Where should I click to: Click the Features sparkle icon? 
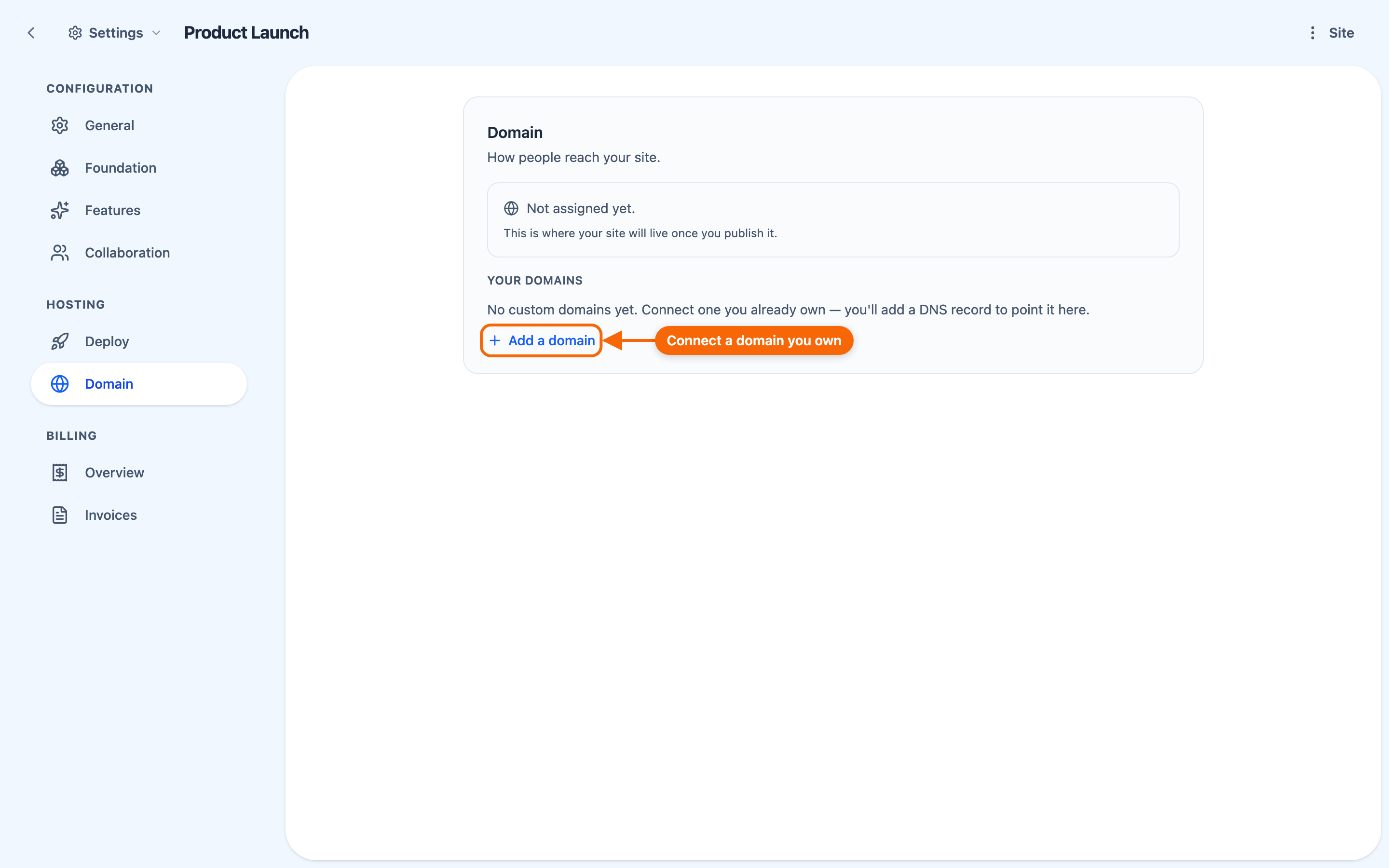click(x=60, y=210)
